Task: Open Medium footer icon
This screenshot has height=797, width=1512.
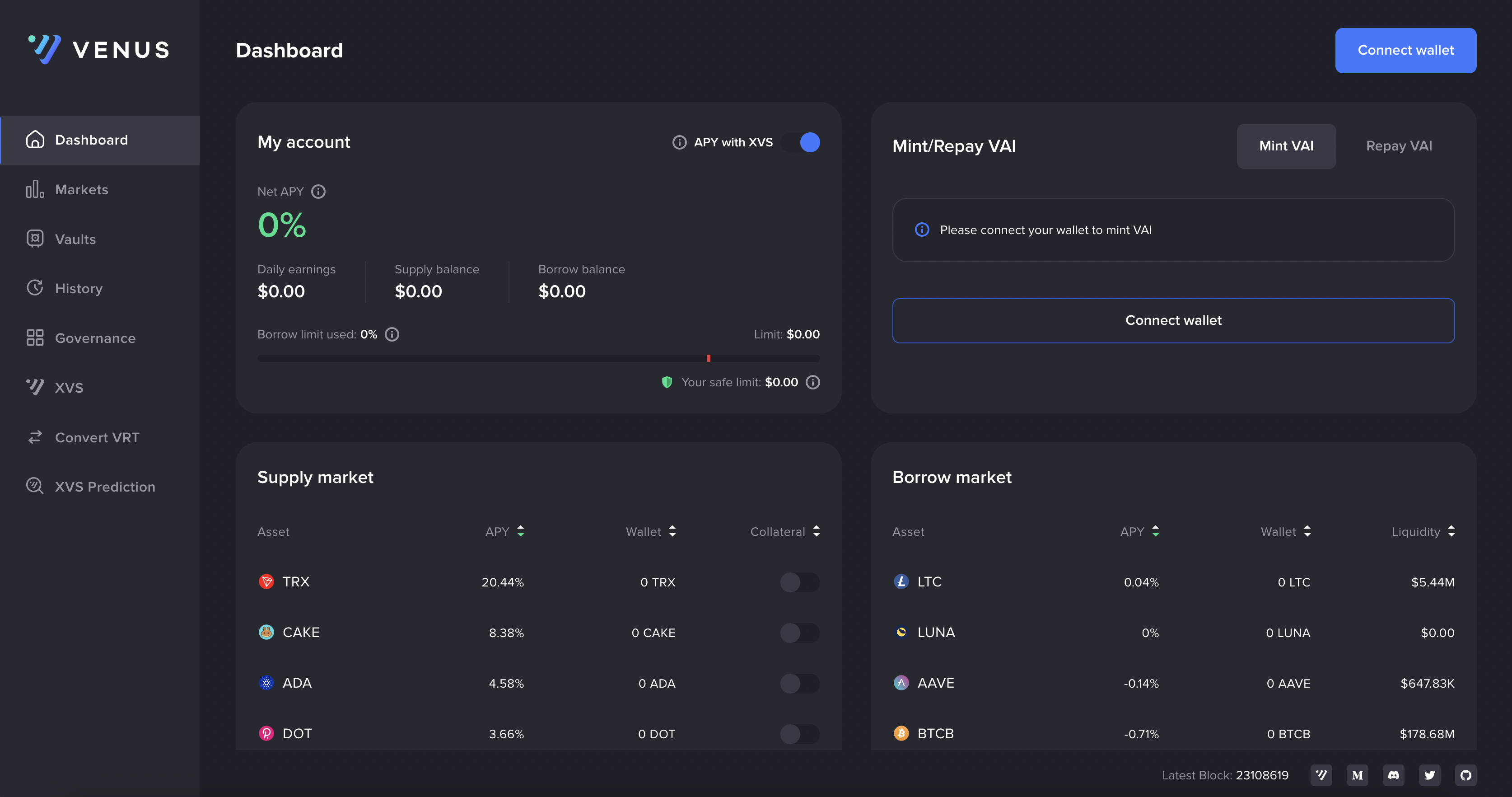Action: 1357,775
